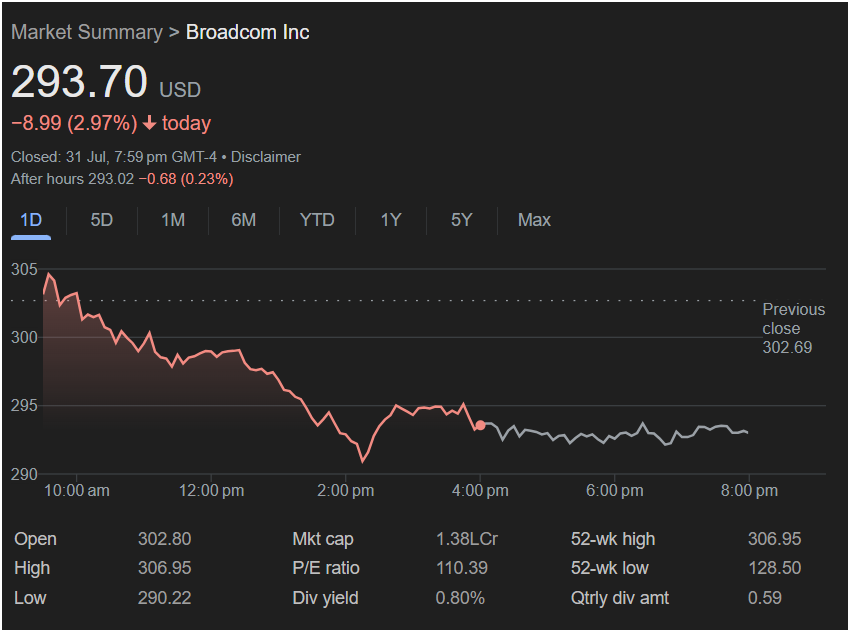
Task: Click the Broadcom Inc title
Action: [x=248, y=32]
